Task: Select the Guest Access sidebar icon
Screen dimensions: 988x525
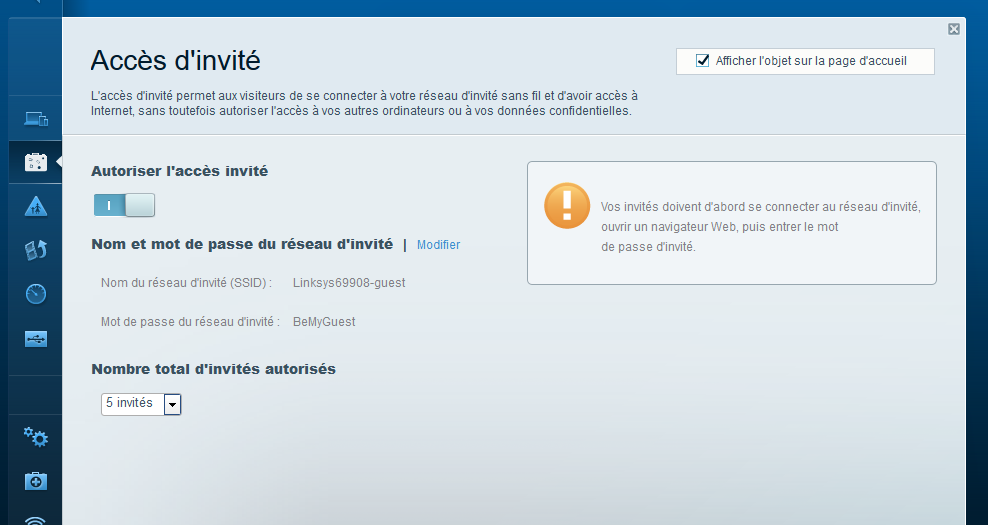Action: point(36,162)
